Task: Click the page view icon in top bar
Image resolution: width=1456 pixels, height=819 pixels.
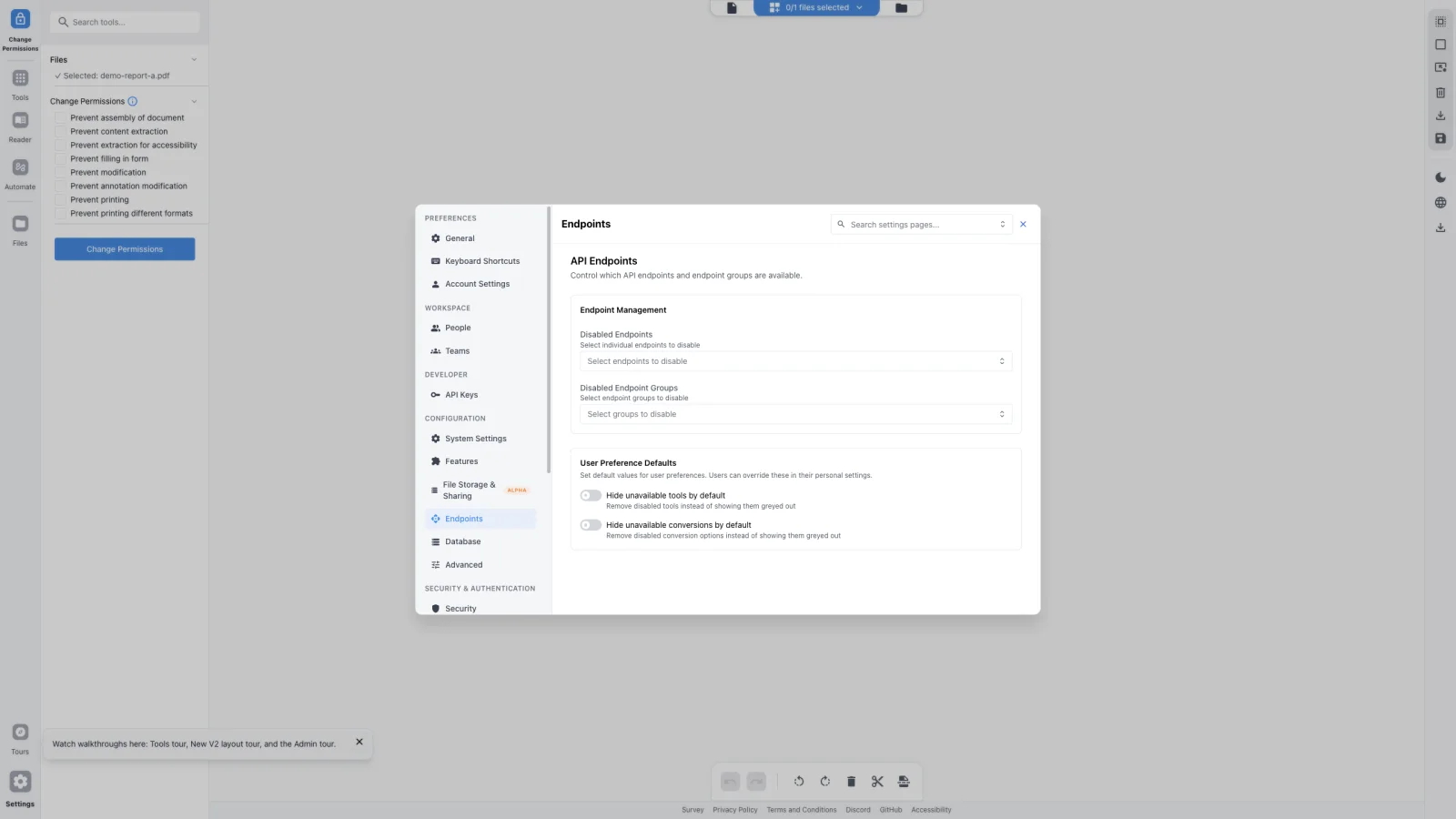Action: click(x=732, y=7)
